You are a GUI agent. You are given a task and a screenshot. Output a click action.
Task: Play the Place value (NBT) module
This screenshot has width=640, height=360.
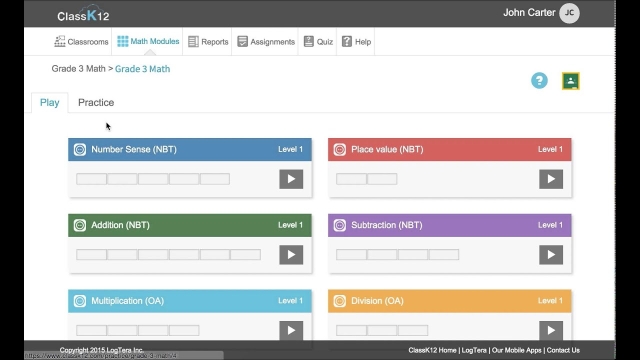551,179
